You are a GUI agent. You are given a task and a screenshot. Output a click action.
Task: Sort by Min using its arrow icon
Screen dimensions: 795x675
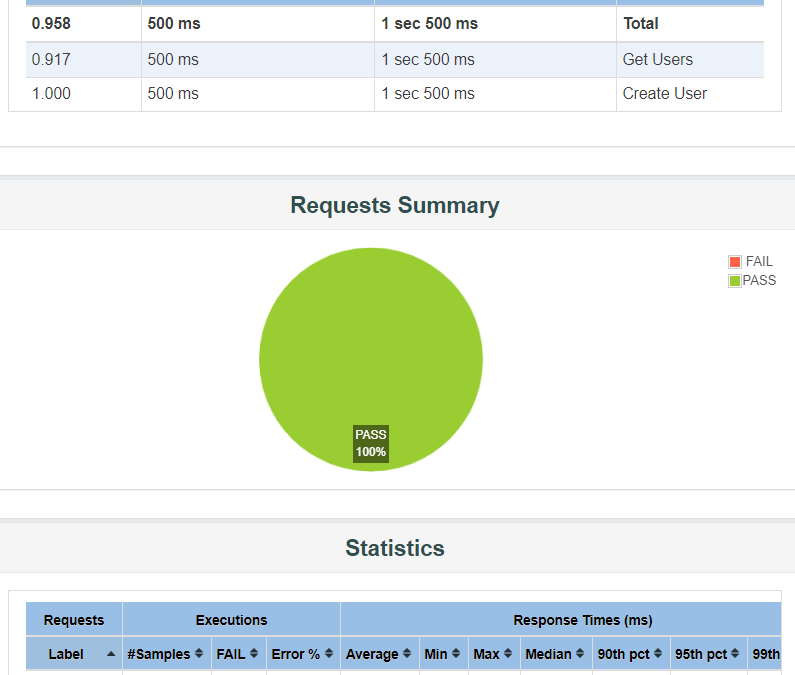pyautogui.click(x=456, y=654)
